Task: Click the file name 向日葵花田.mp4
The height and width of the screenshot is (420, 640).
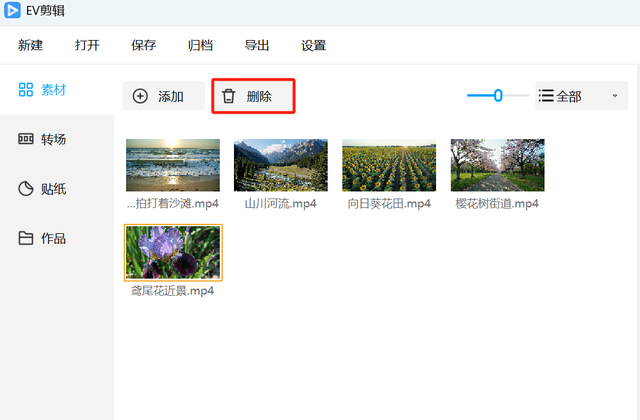Action: (x=389, y=203)
